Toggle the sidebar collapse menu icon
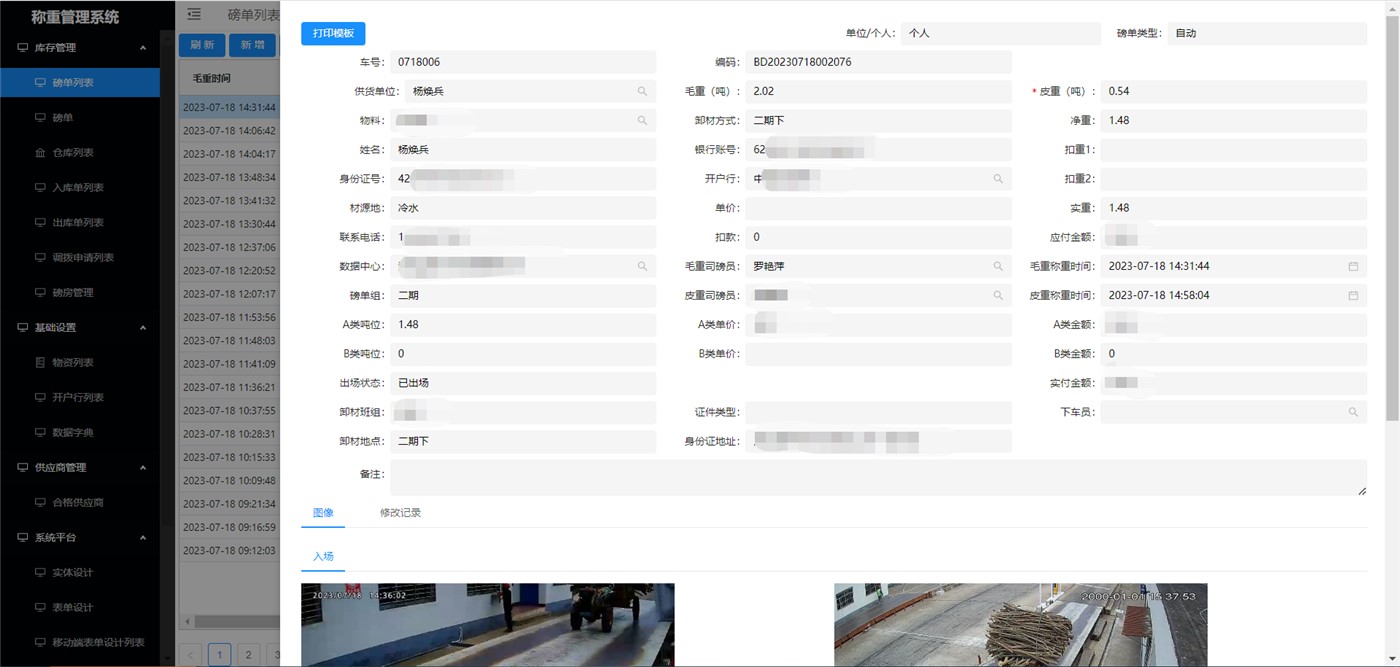Screen dimensions: 1400x667 click(194, 14)
